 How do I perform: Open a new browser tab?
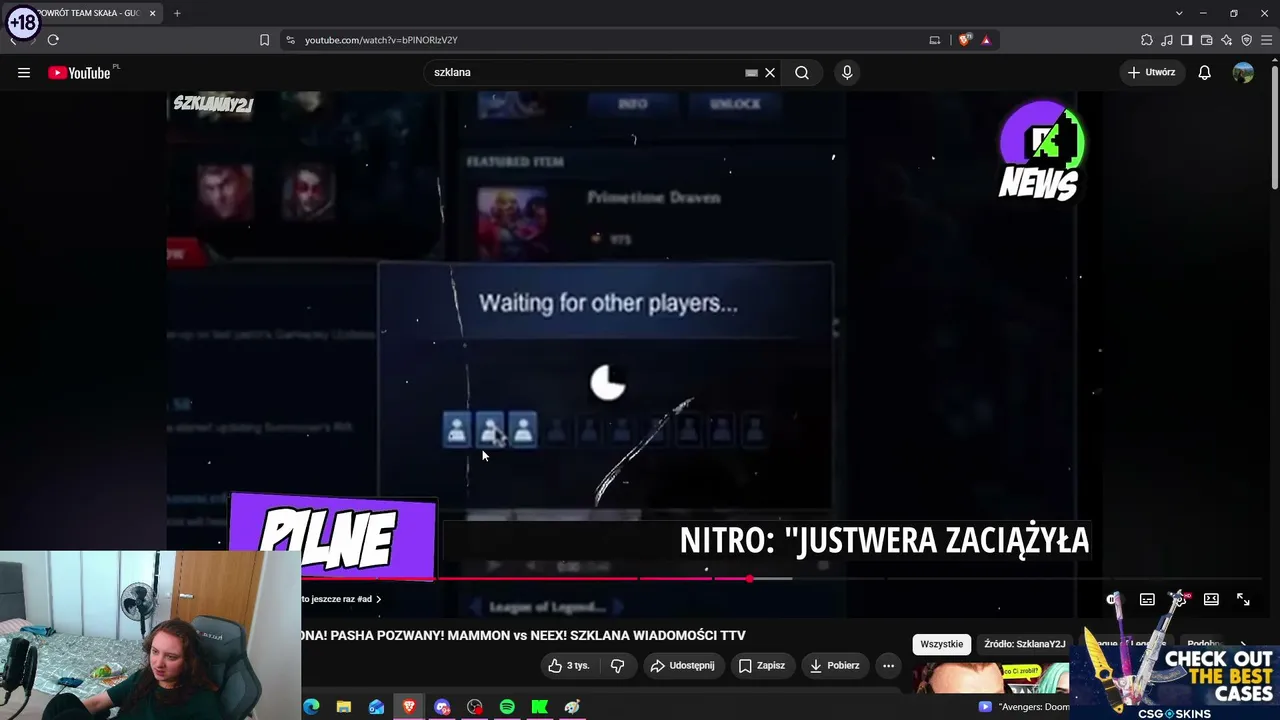(x=177, y=13)
